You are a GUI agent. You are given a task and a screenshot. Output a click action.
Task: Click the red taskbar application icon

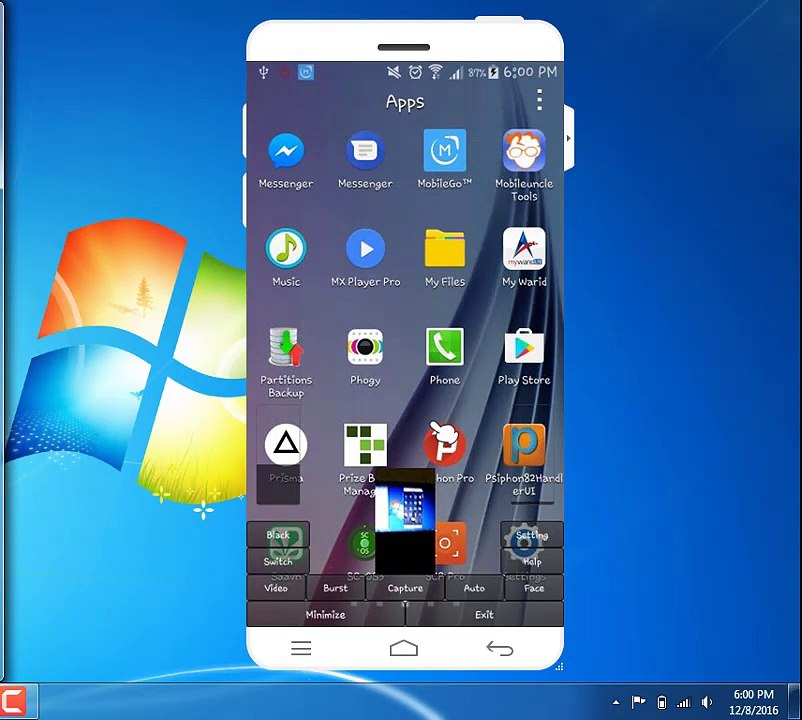[x=14, y=701]
